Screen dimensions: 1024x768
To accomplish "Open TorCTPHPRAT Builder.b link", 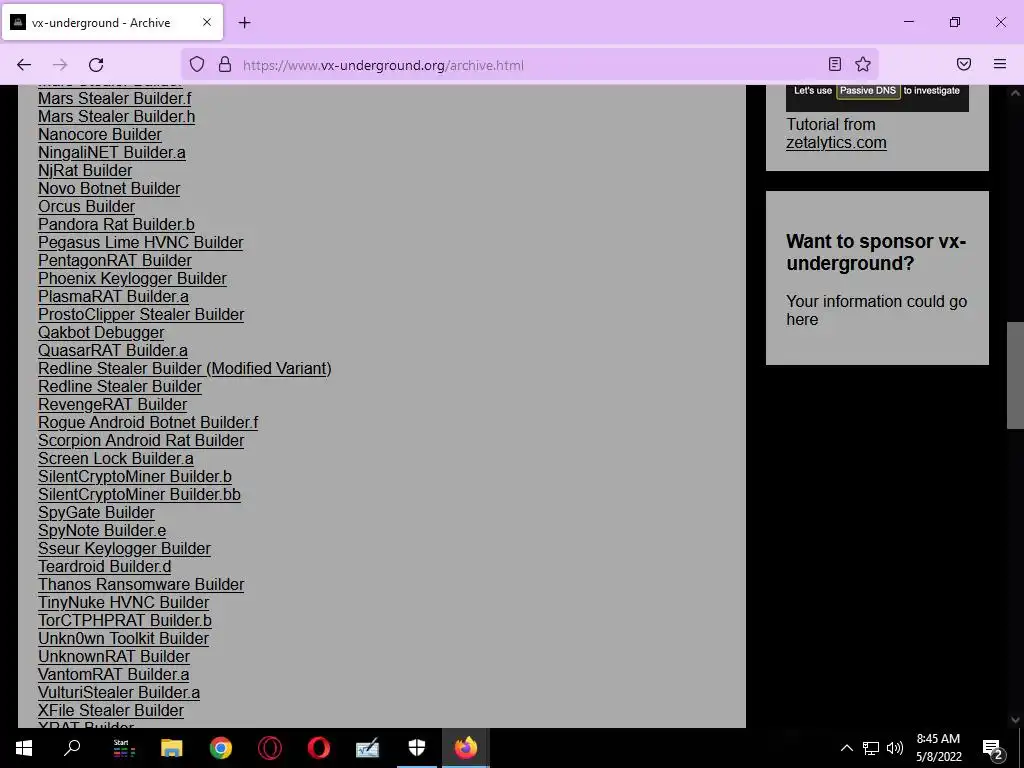I will (x=125, y=621).
